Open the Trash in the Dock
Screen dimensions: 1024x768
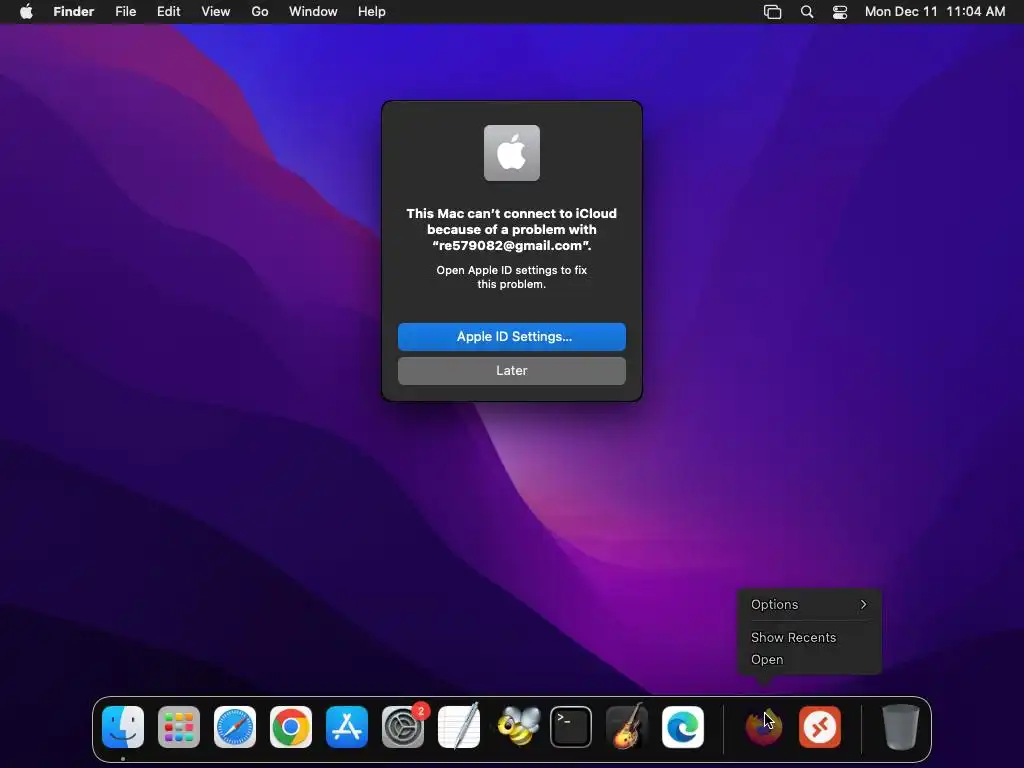pyautogui.click(x=901, y=727)
